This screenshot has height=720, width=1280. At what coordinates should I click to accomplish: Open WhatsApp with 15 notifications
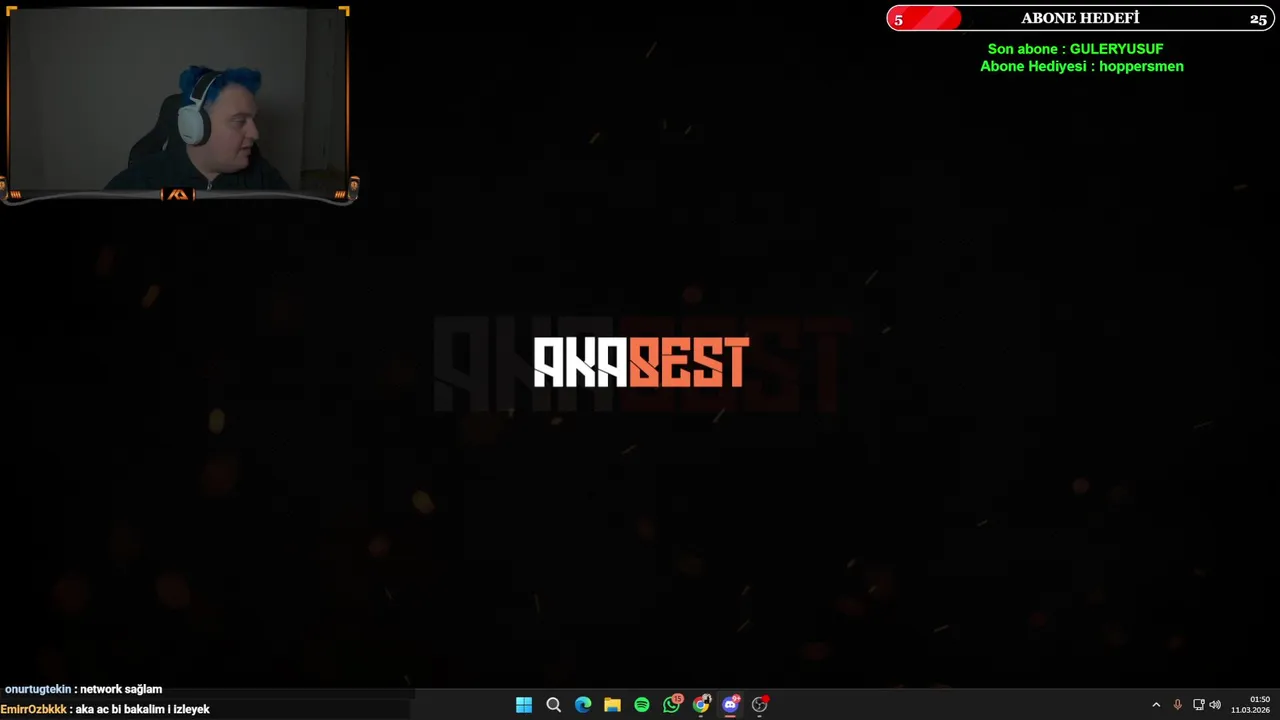click(x=672, y=704)
